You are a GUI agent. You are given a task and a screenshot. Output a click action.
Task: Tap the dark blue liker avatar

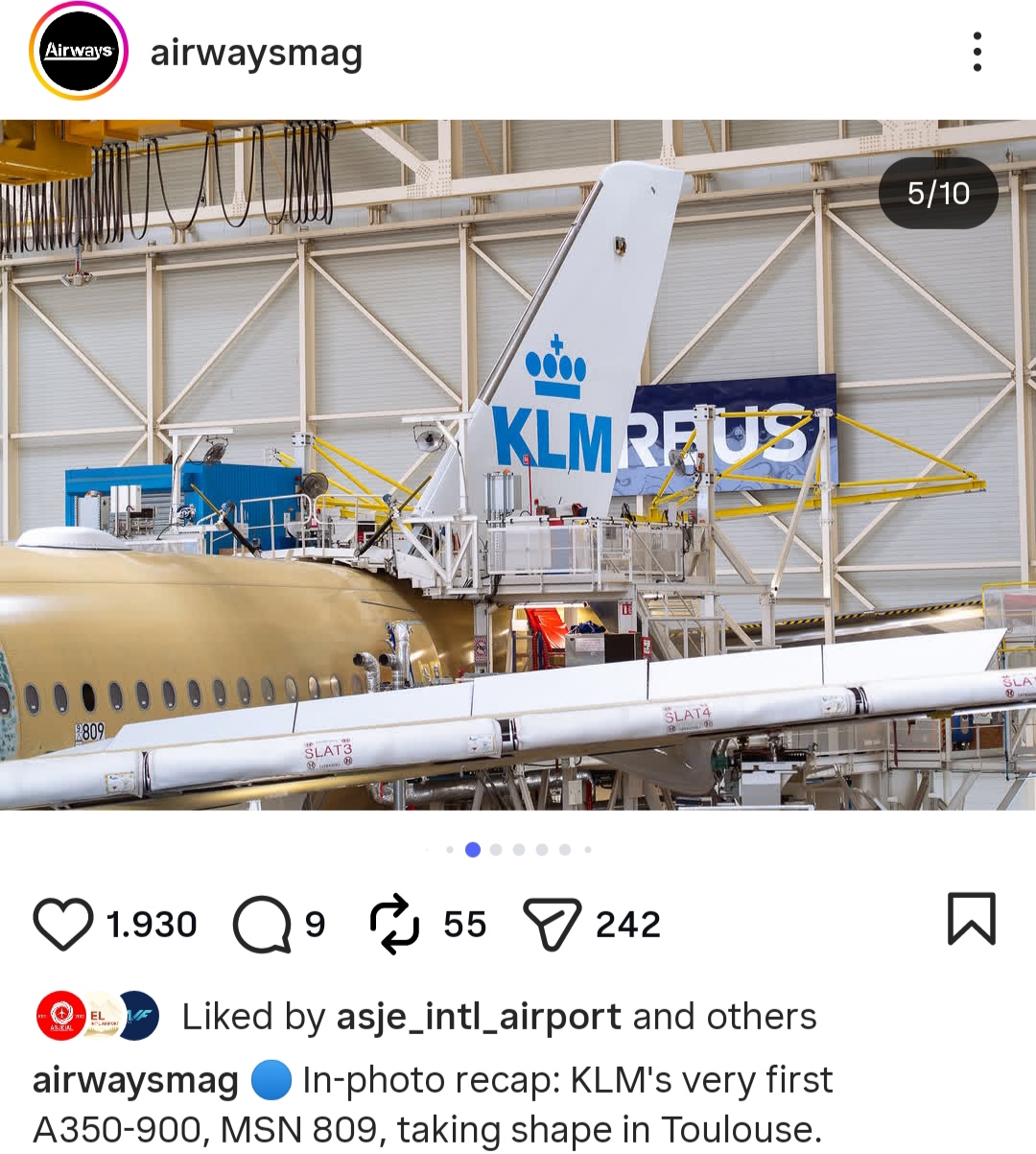[x=135, y=1016]
